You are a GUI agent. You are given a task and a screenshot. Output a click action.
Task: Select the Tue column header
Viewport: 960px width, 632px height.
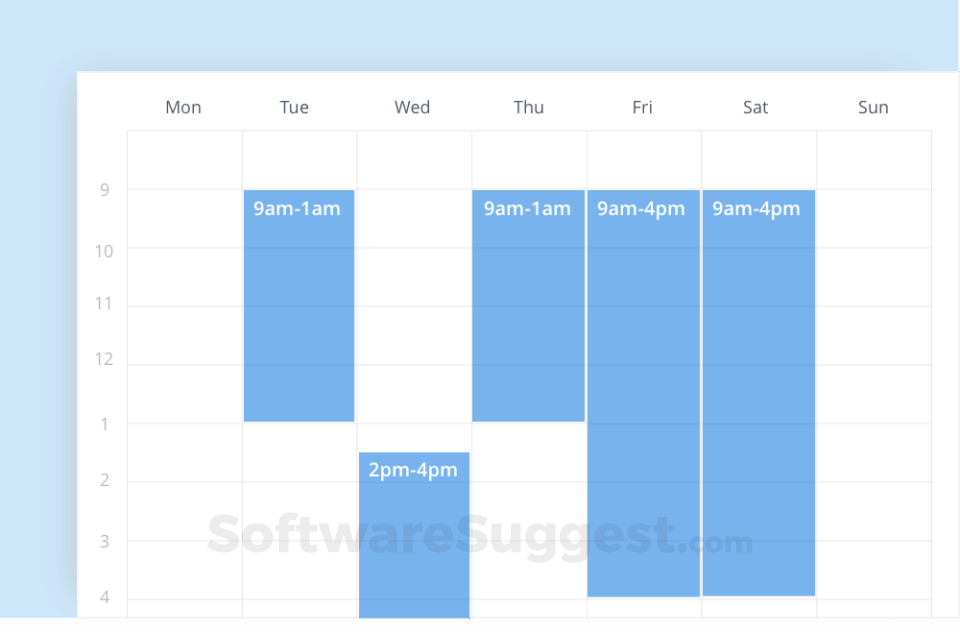294,107
